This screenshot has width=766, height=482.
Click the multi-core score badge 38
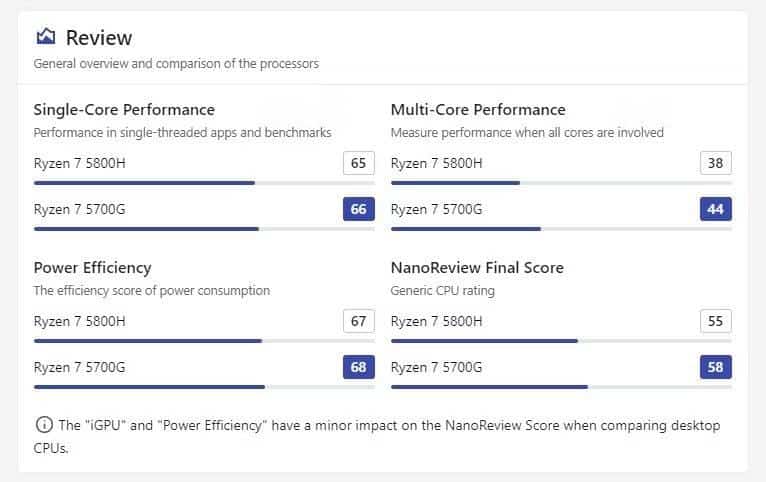[x=715, y=163]
